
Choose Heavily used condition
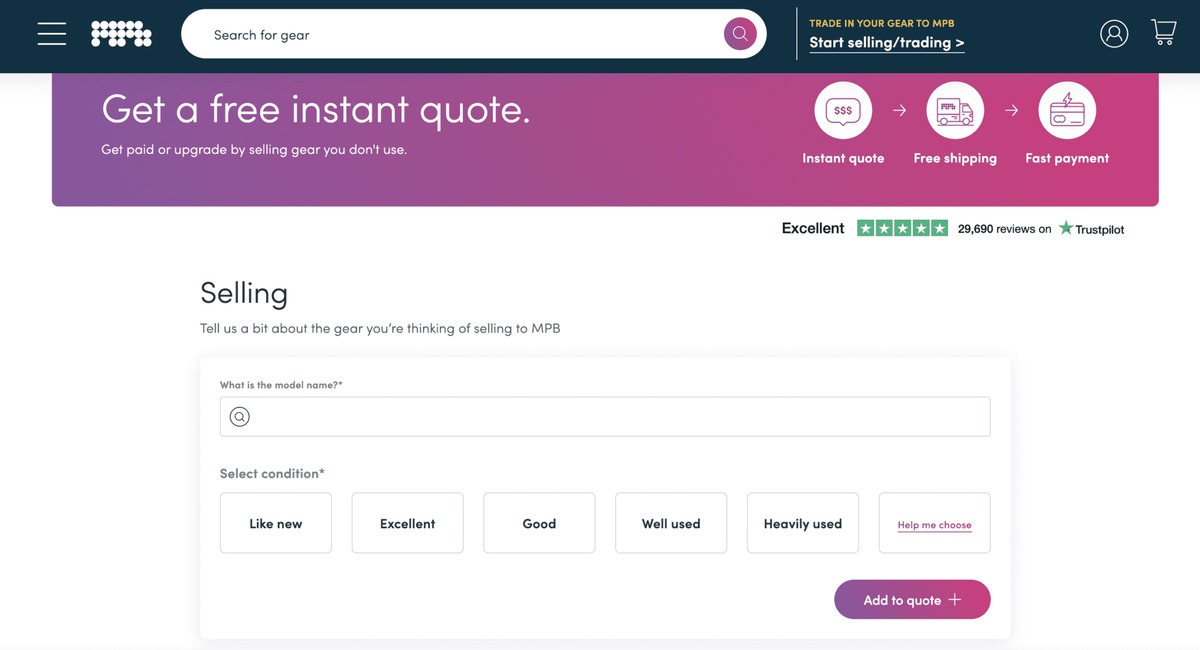[803, 523]
